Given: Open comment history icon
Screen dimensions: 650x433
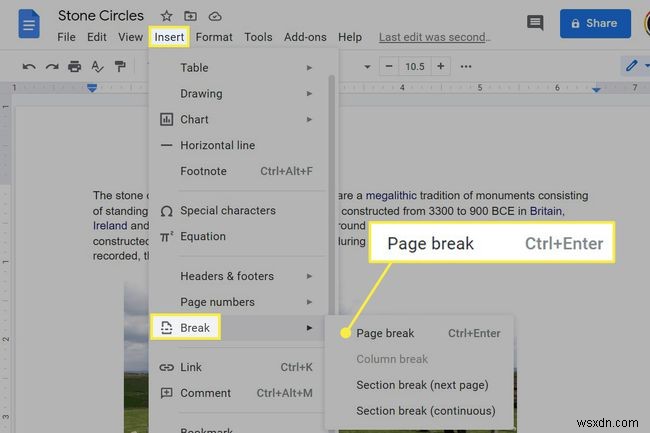Looking at the screenshot, I should coord(535,22).
